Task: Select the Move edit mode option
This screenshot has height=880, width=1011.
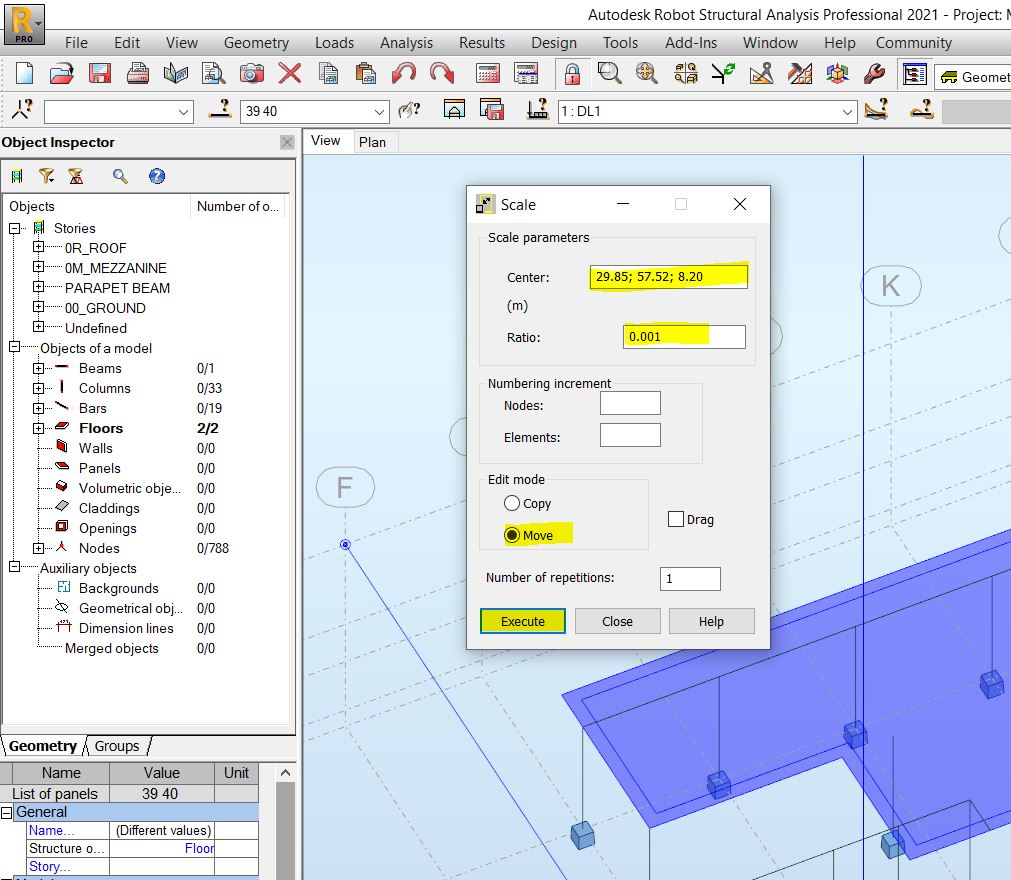Action: pos(513,536)
